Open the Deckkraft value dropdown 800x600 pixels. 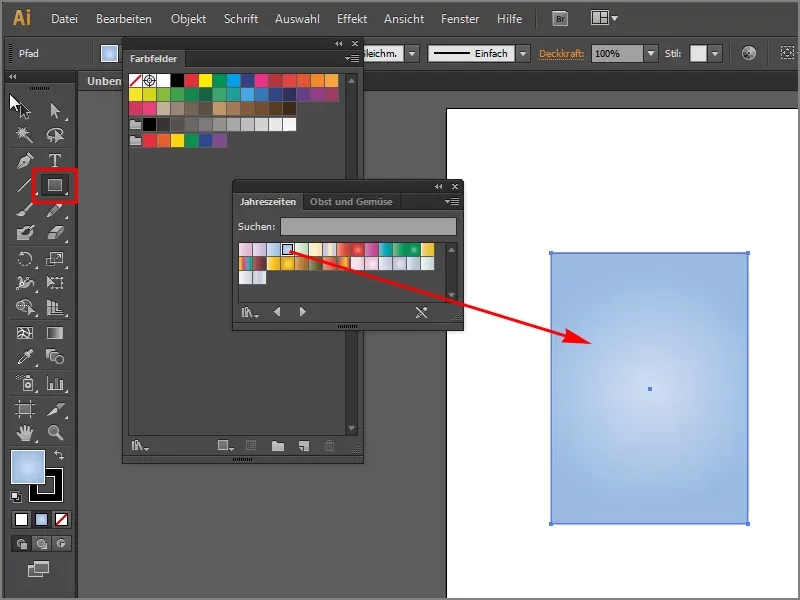pyautogui.click(x=650, y=54)
